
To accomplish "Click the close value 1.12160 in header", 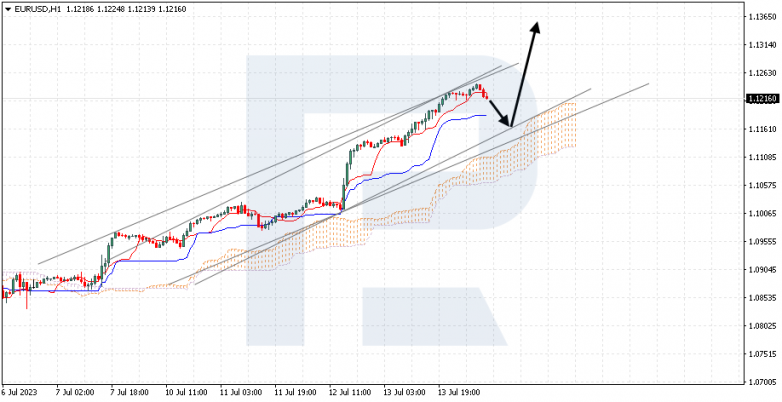I will click(x=172, y=9).
